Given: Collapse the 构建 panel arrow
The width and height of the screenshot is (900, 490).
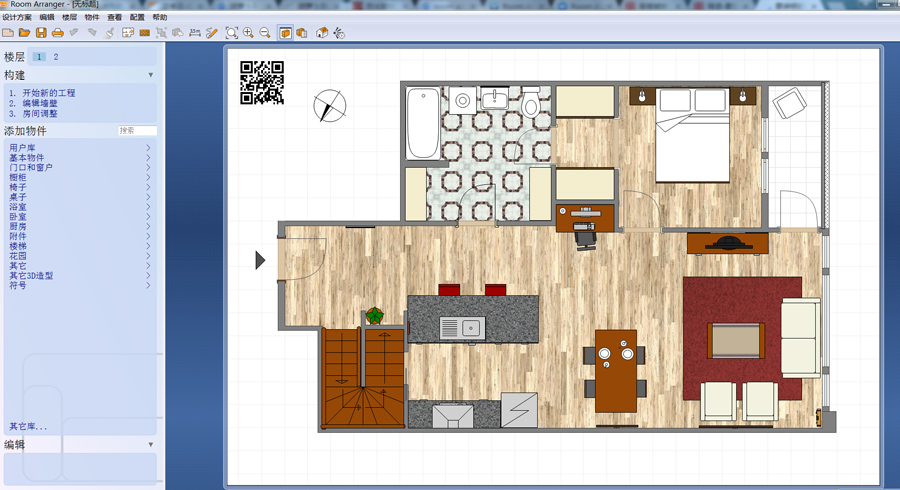Looking at the screenshot, I should click(x=151, y=75).
